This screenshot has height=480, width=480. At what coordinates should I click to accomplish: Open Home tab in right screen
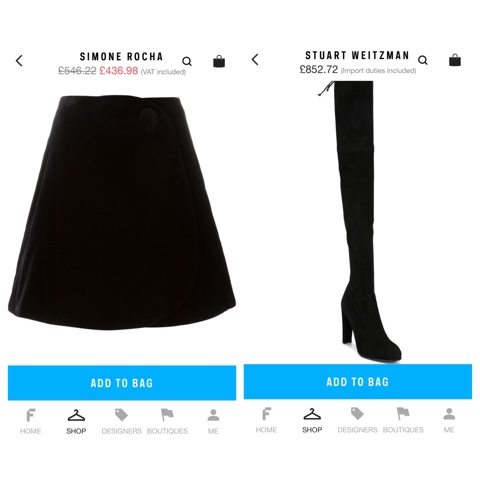tap(266, 420)
